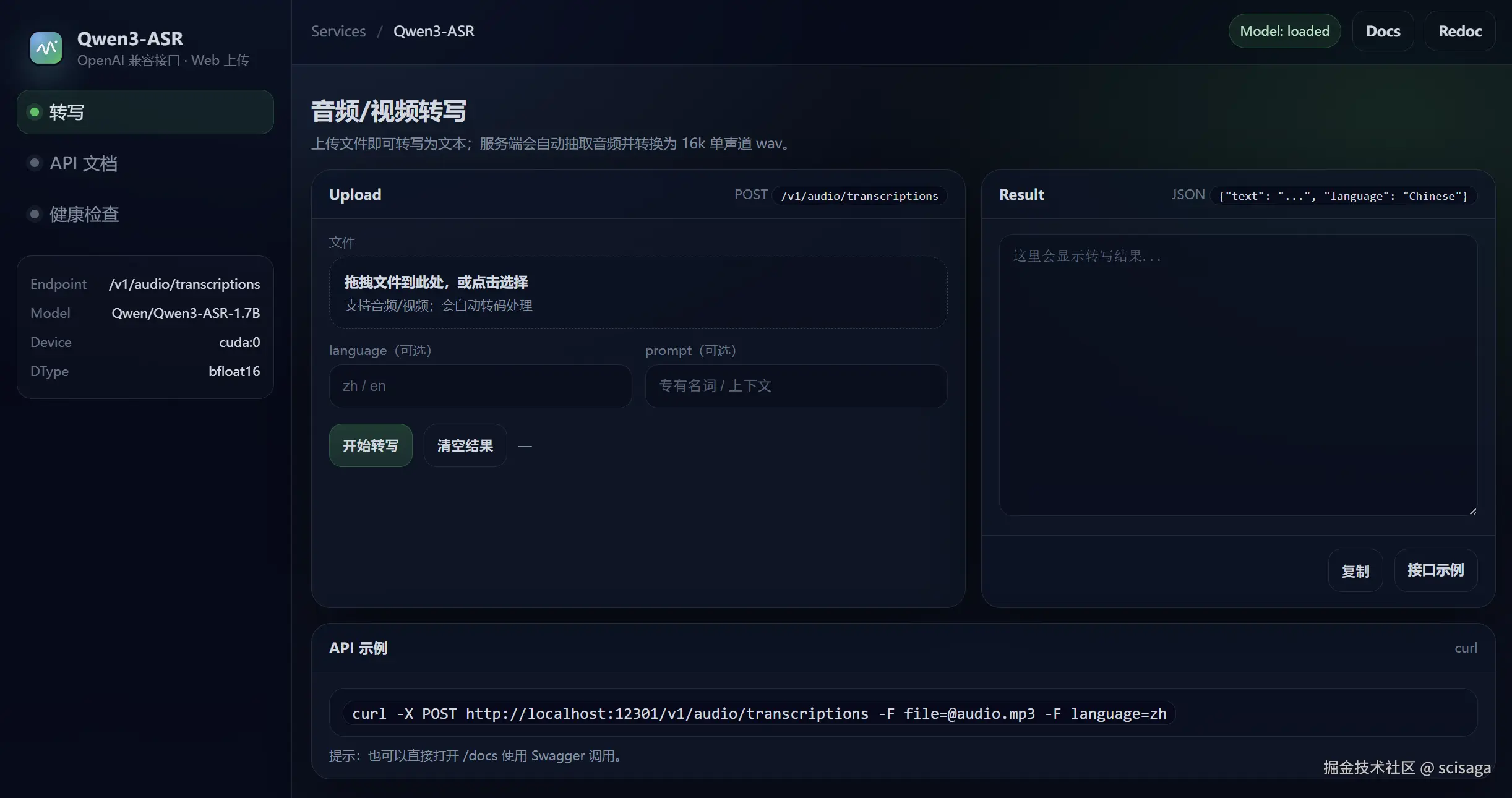Viewport: 1512px width, 798px height.
Task: Click the dash icon beside 清空结果
Action: click(x=524, y=445)
